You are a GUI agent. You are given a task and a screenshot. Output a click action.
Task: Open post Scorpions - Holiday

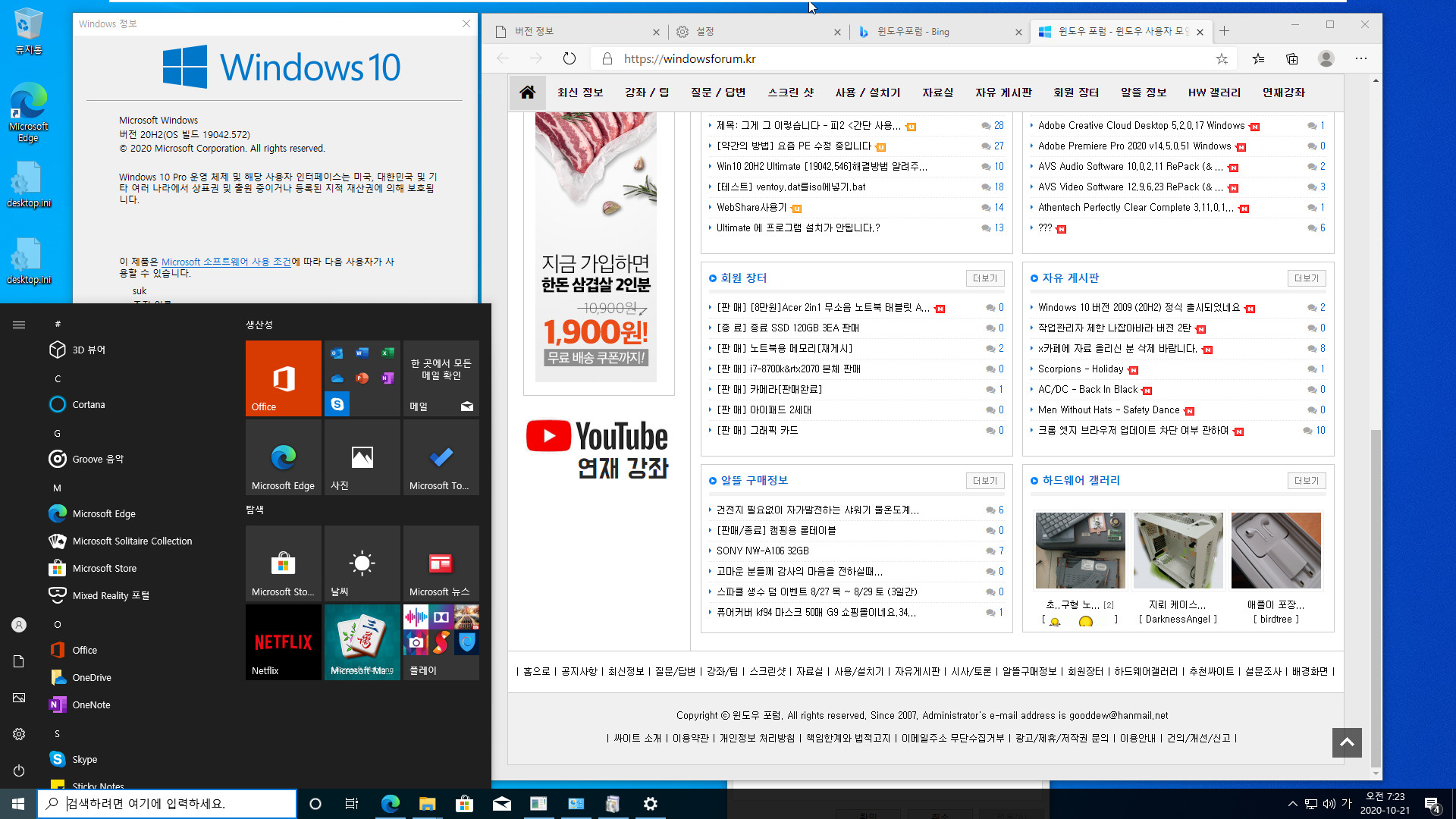tap(1081, 369)
